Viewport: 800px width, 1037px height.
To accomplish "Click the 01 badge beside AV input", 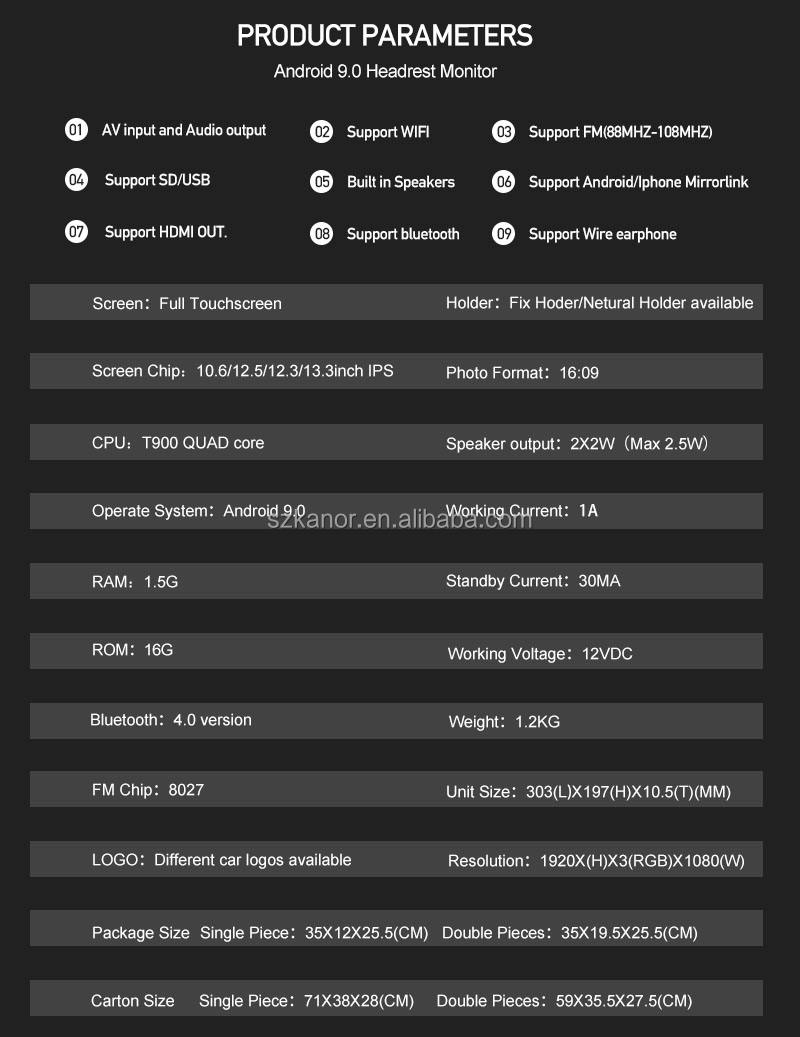I will click(x=76, y=130).
